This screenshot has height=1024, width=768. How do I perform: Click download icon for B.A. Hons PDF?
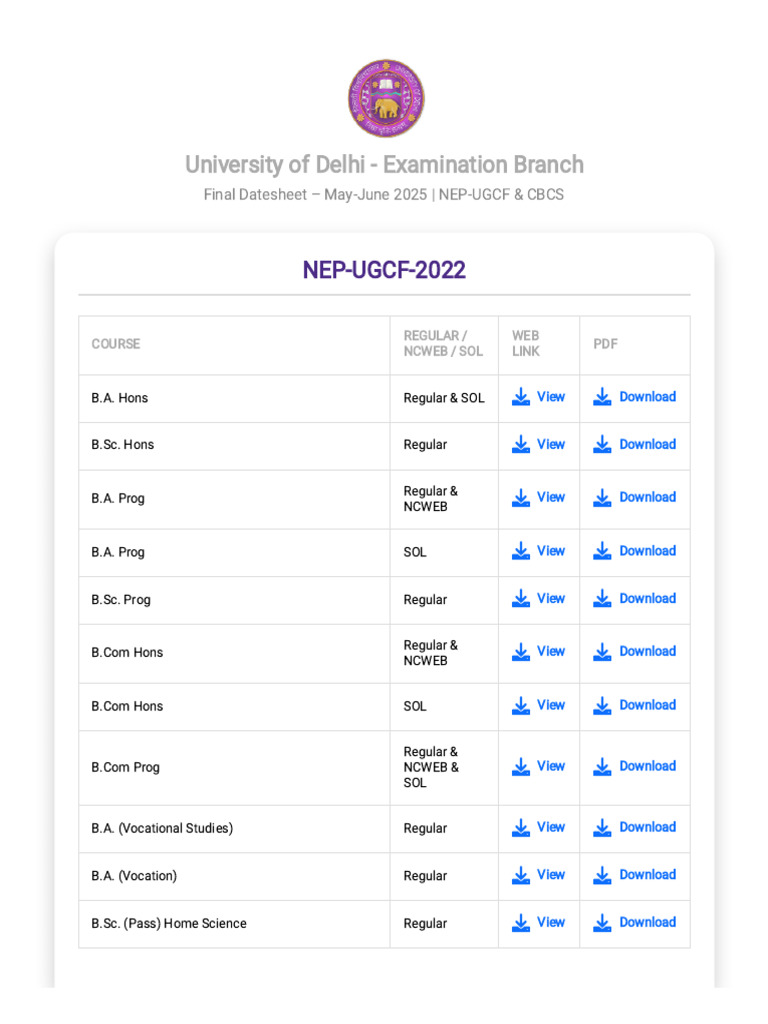(602, 397)
